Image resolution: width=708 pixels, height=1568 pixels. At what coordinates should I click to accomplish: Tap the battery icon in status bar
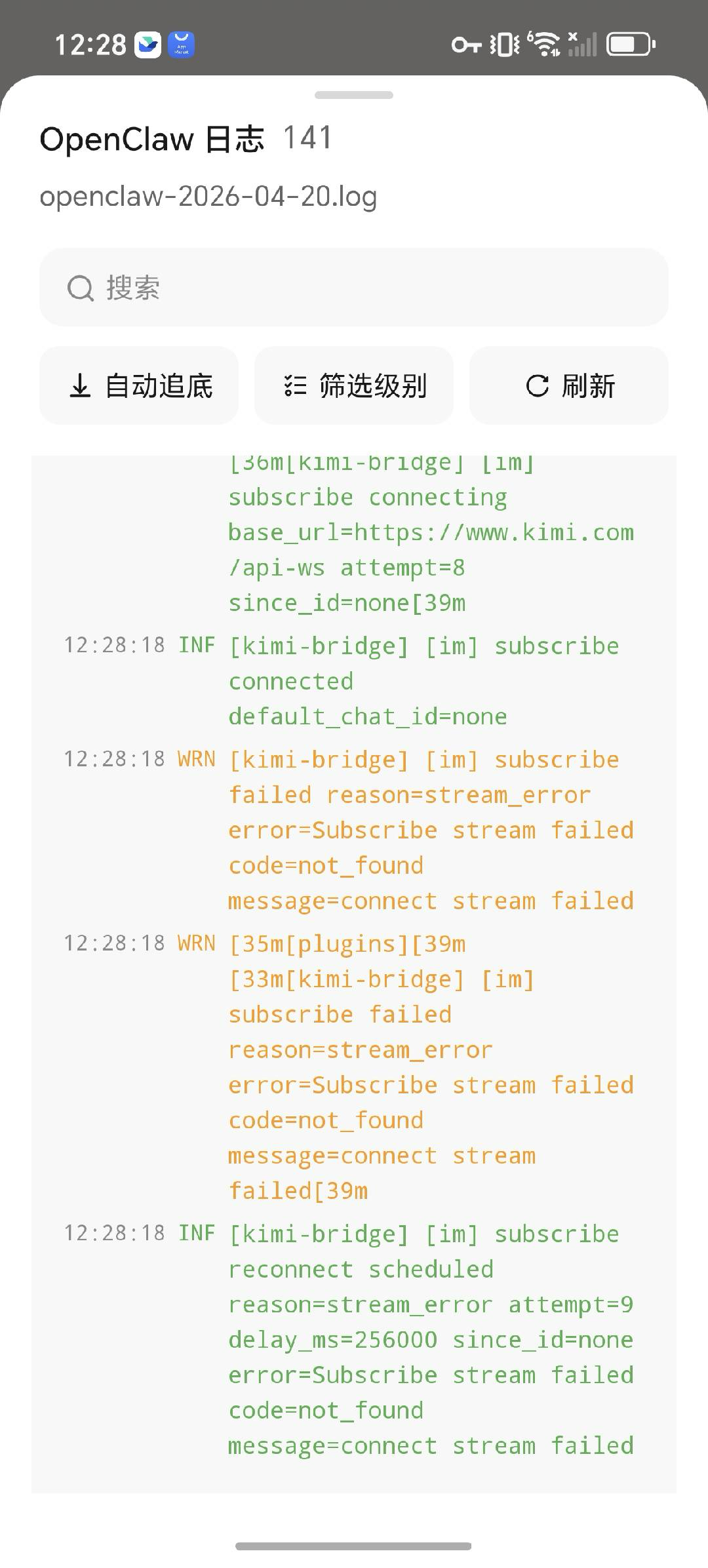coord(631,45)
